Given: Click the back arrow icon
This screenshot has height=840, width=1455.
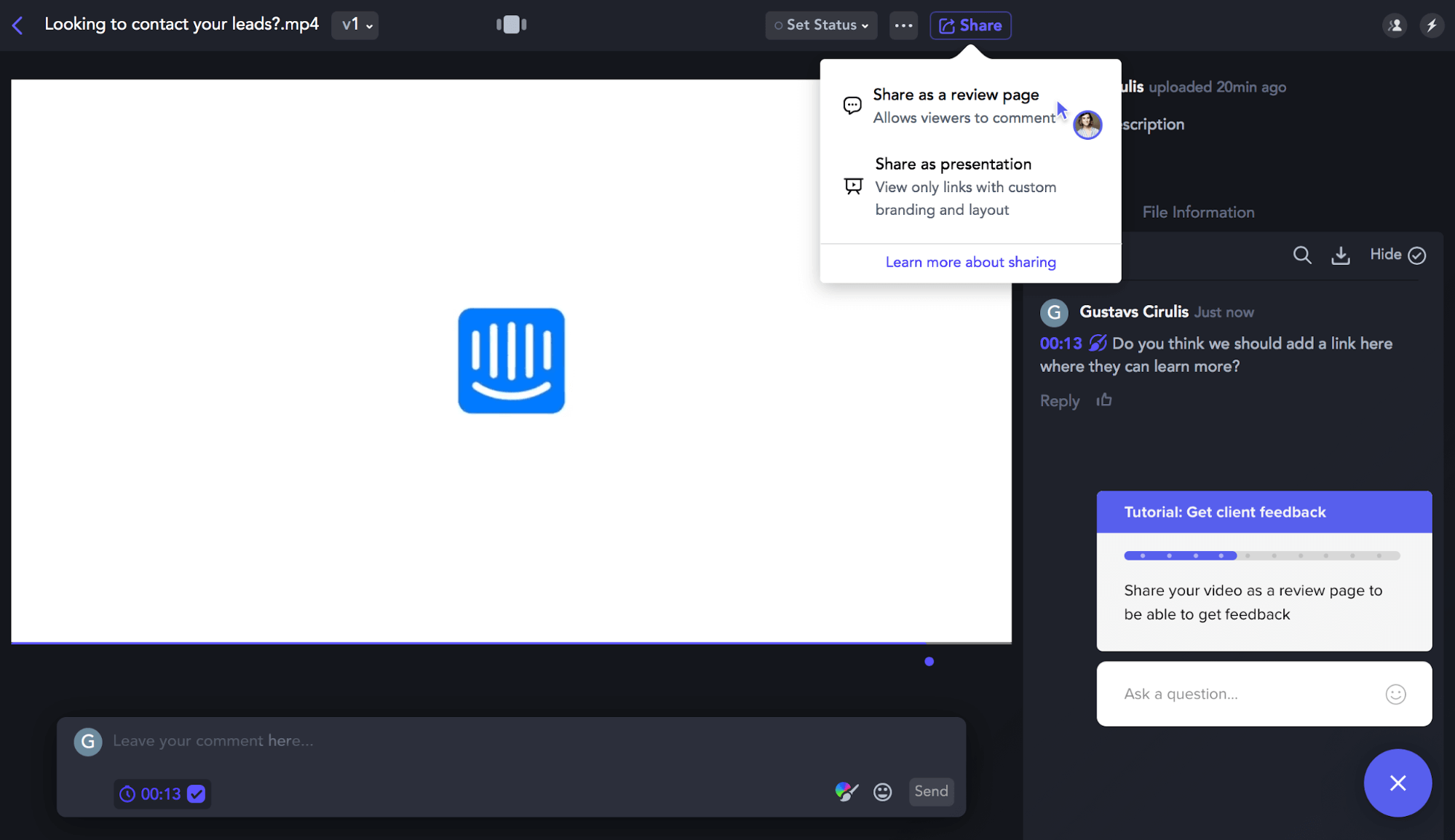Looking at the screenshot, I should [17, 25].
